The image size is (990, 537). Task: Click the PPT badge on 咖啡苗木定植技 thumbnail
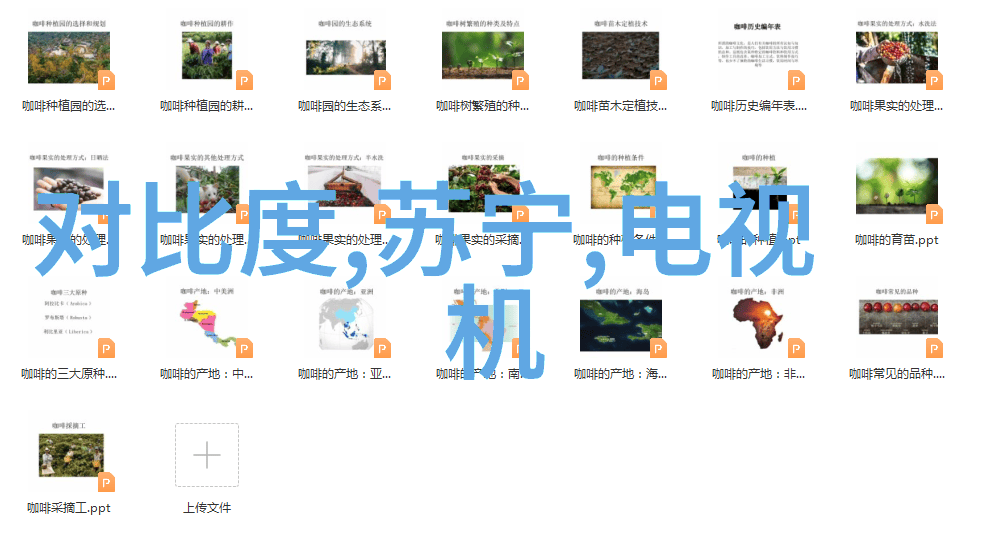pos(658,80)
